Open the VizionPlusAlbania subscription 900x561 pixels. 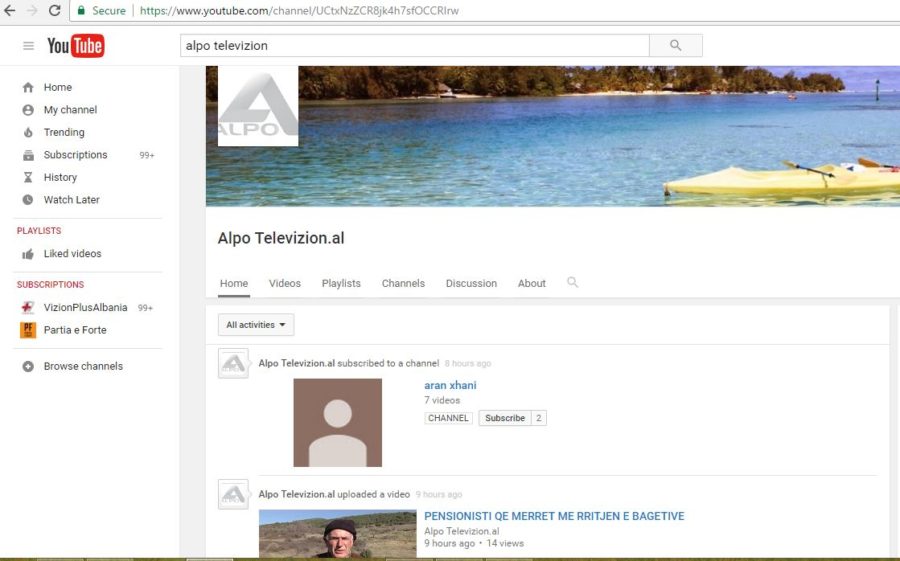pos(86,308)
